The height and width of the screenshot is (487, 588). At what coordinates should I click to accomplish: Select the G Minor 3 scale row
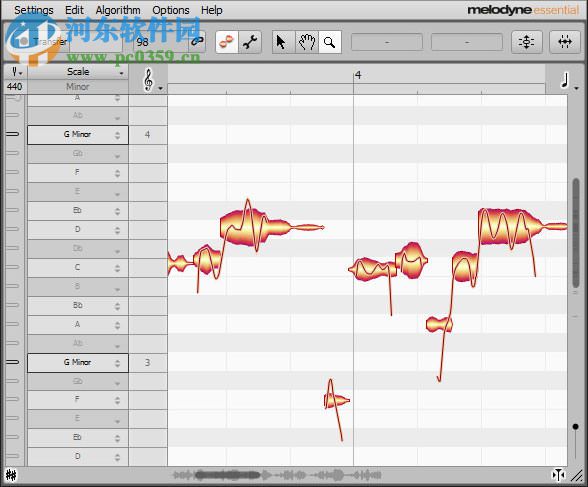click(x=78, y=363)
